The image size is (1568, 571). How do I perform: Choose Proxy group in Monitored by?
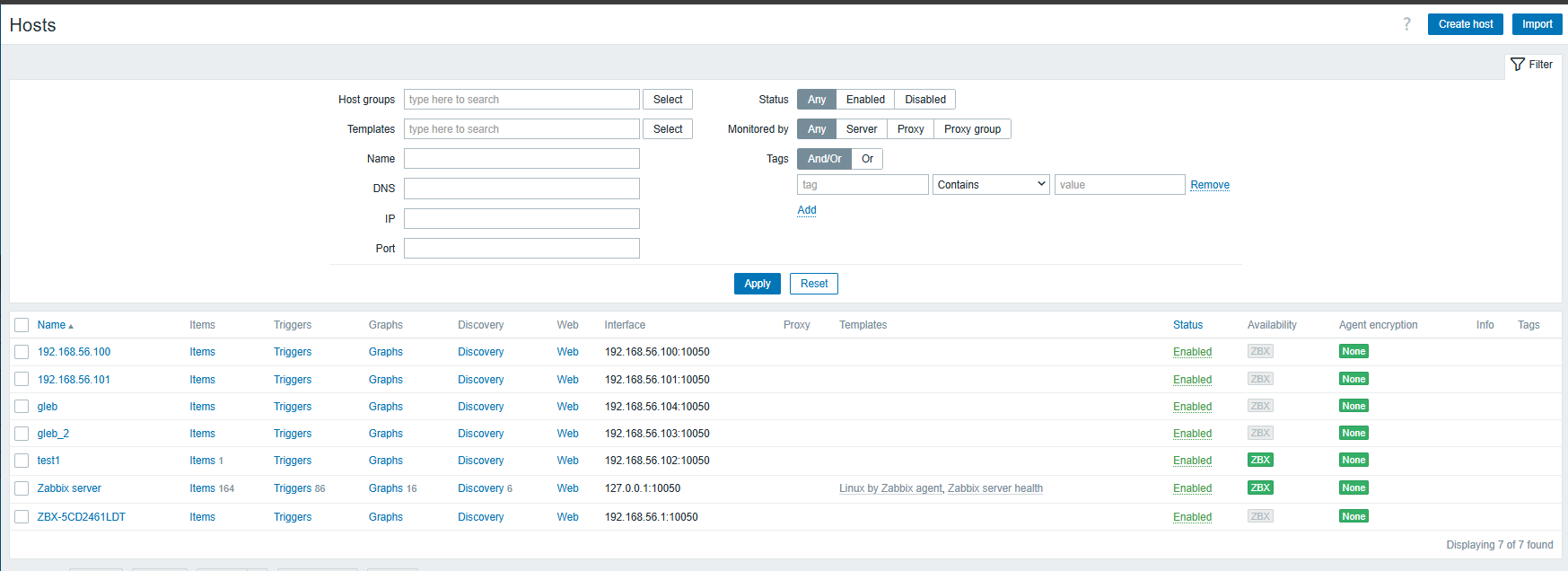click(x=972, y=129)
